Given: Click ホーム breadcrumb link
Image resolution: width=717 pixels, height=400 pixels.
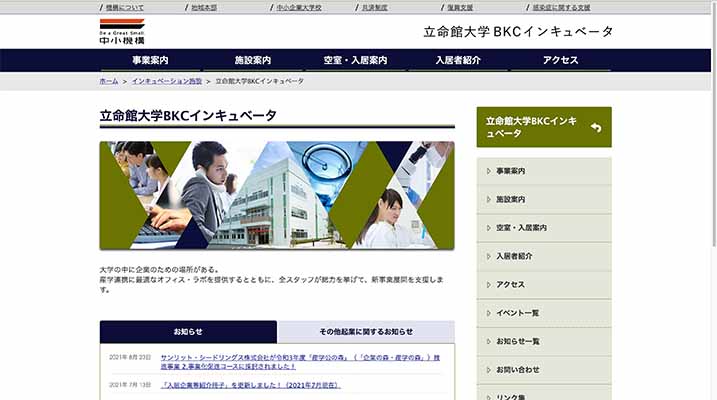Looking at the screenshot, I should coord(109,80).
